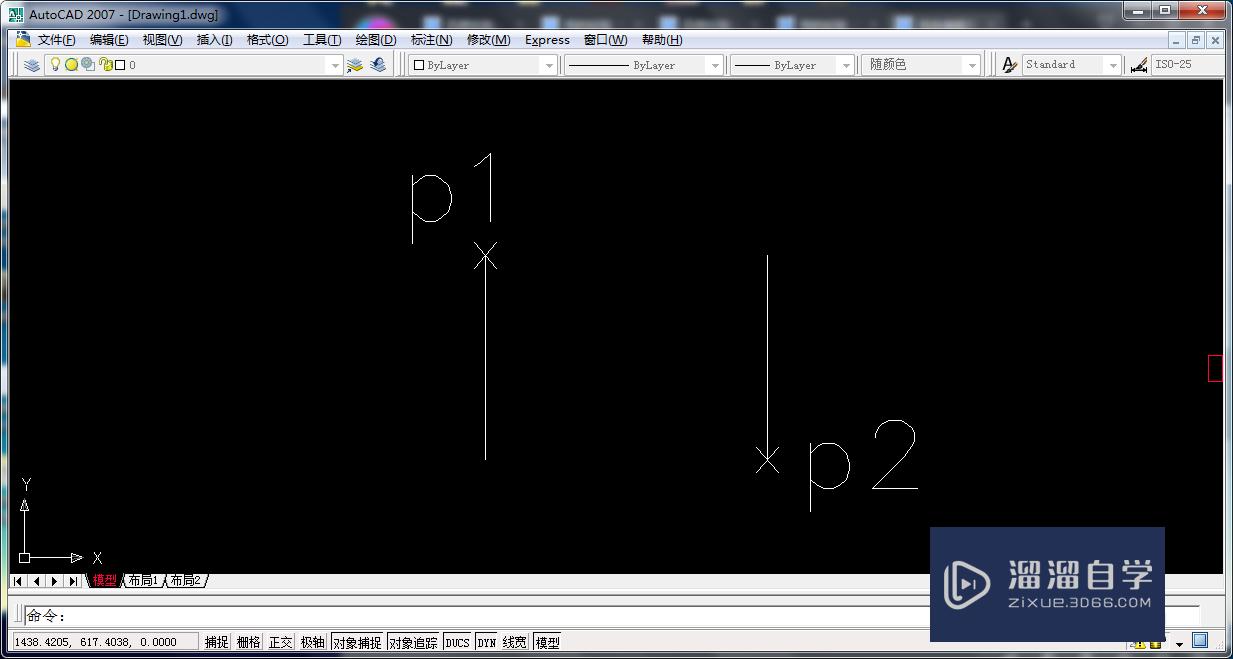This screenshot has width=1233, height=659.
Task: Open the layer selection dropdown
Action: pyautogui.click(x=335, y=64)
